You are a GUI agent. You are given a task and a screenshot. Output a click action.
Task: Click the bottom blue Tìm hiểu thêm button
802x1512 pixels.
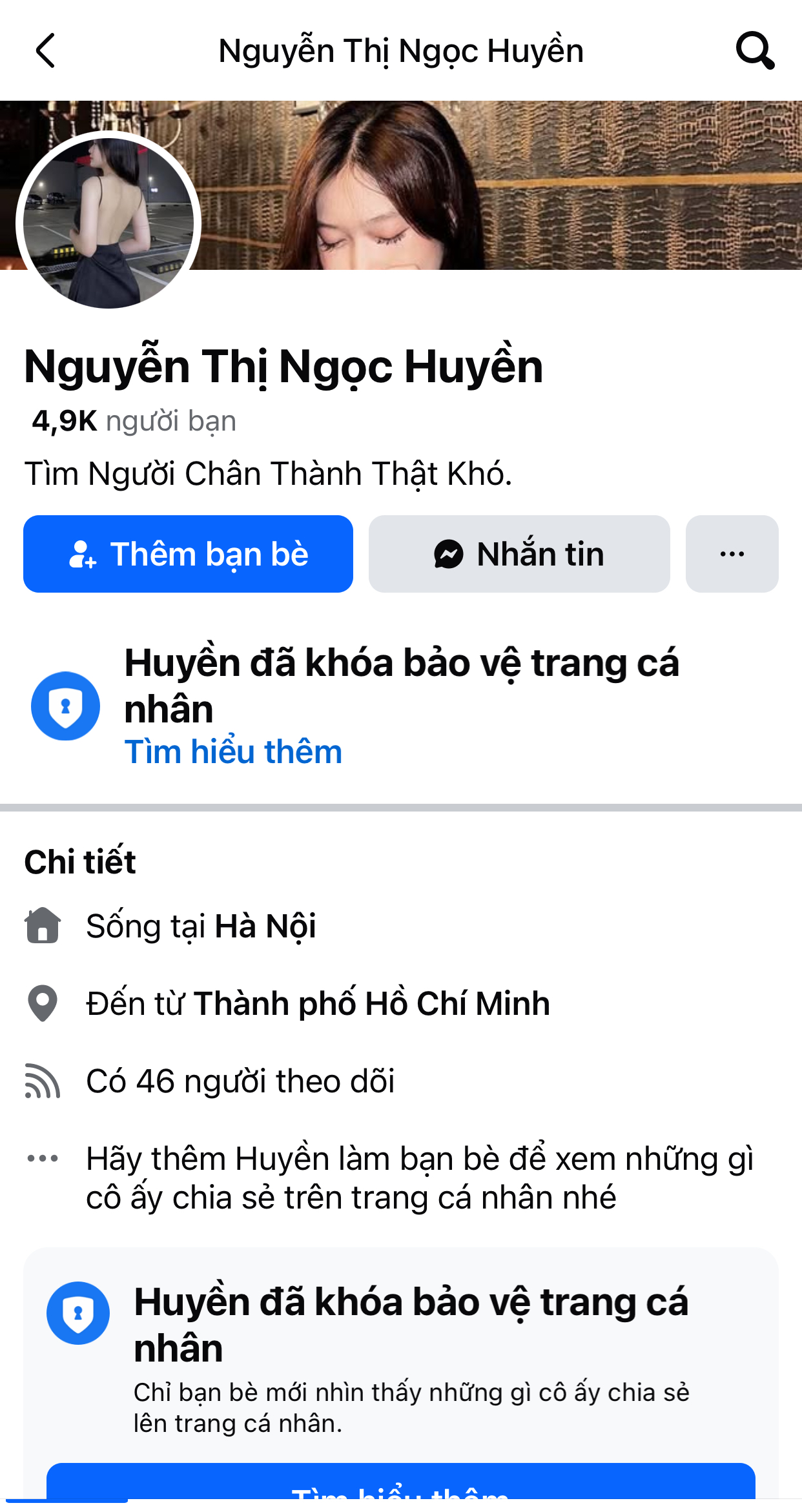[401, 1481]
